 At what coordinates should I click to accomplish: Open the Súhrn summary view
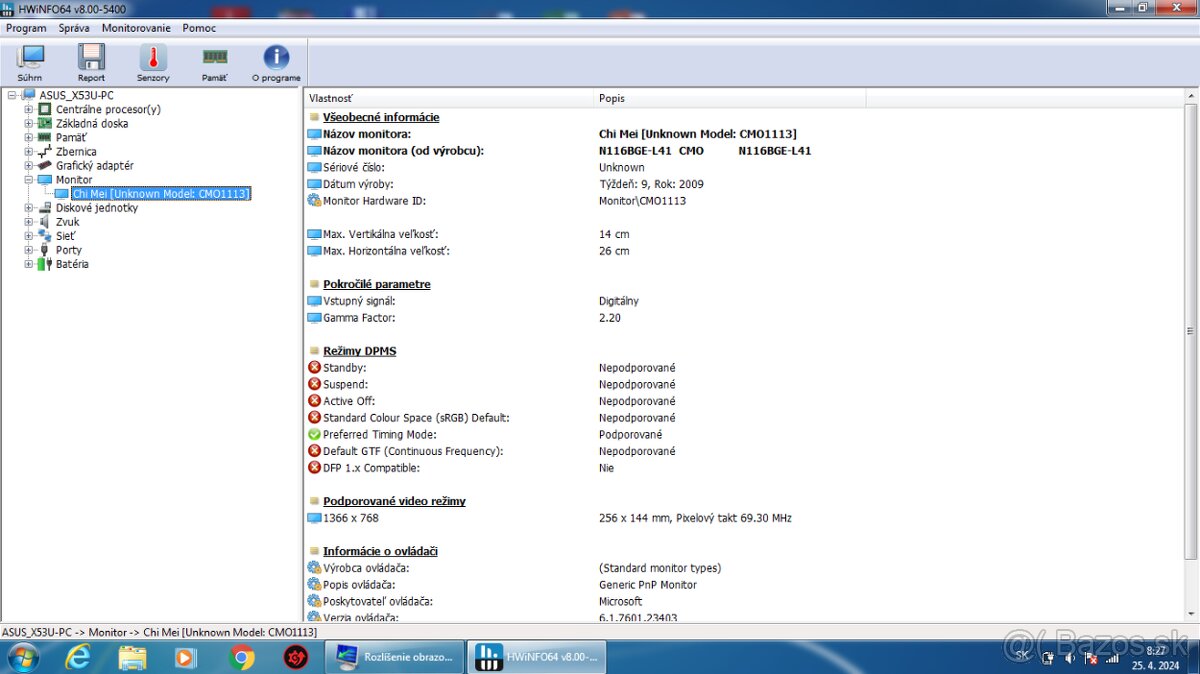tap(29, 60)
